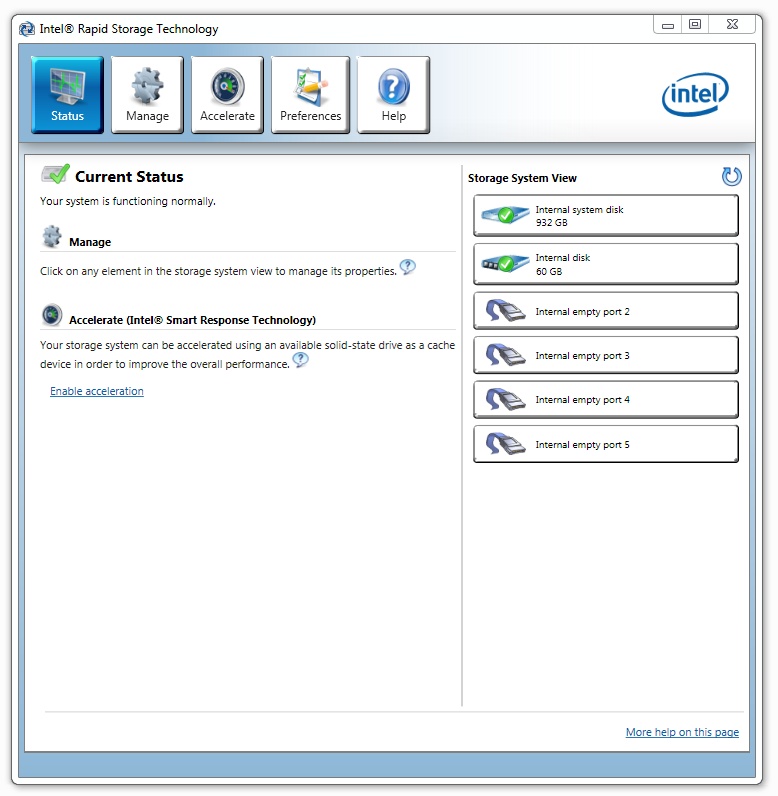
Task: Click the 'Accelerate (Intel® Smart Response Technology)' heading
Action: tap(192, 320)
